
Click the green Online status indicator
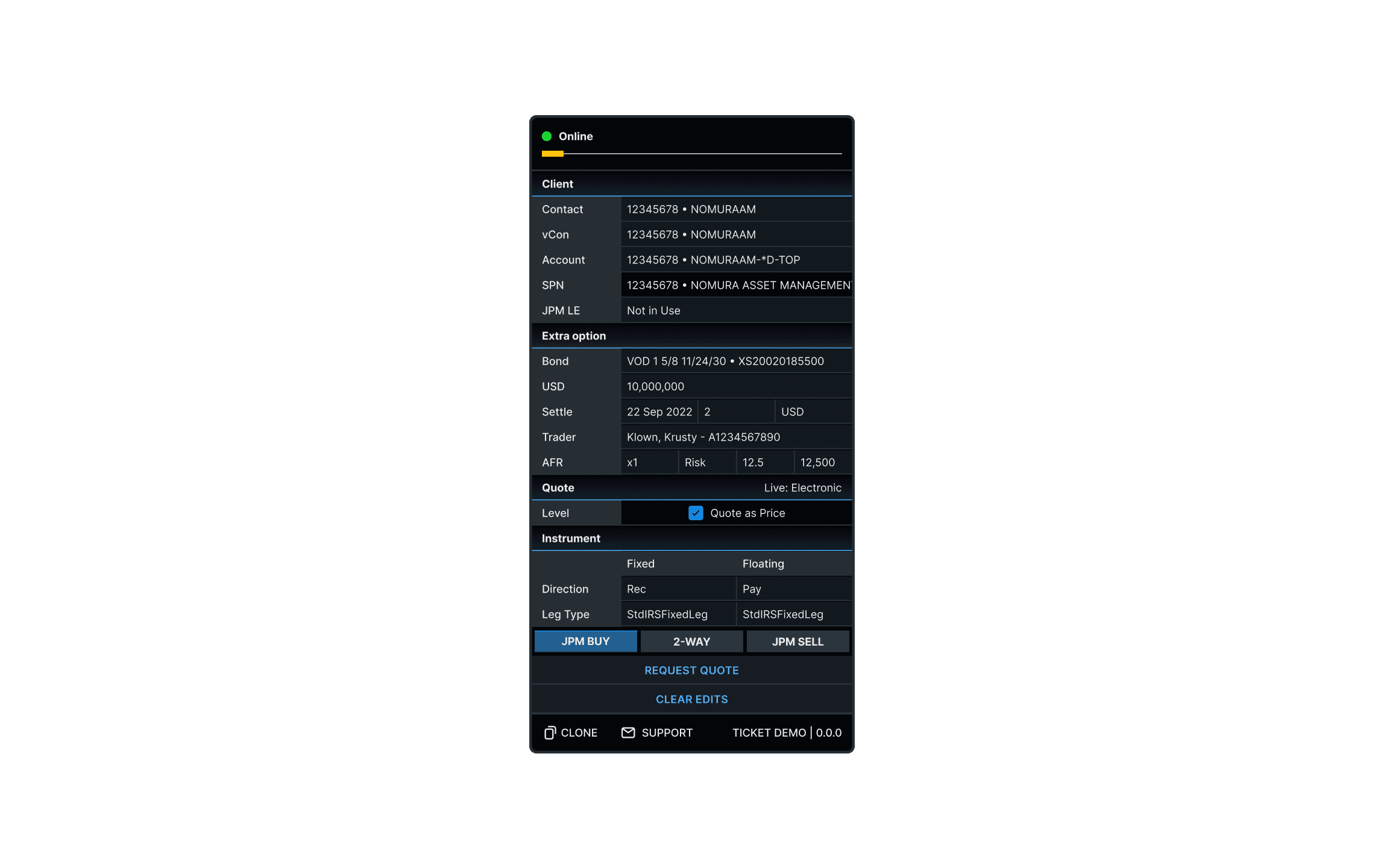click(x=547, y=136)
